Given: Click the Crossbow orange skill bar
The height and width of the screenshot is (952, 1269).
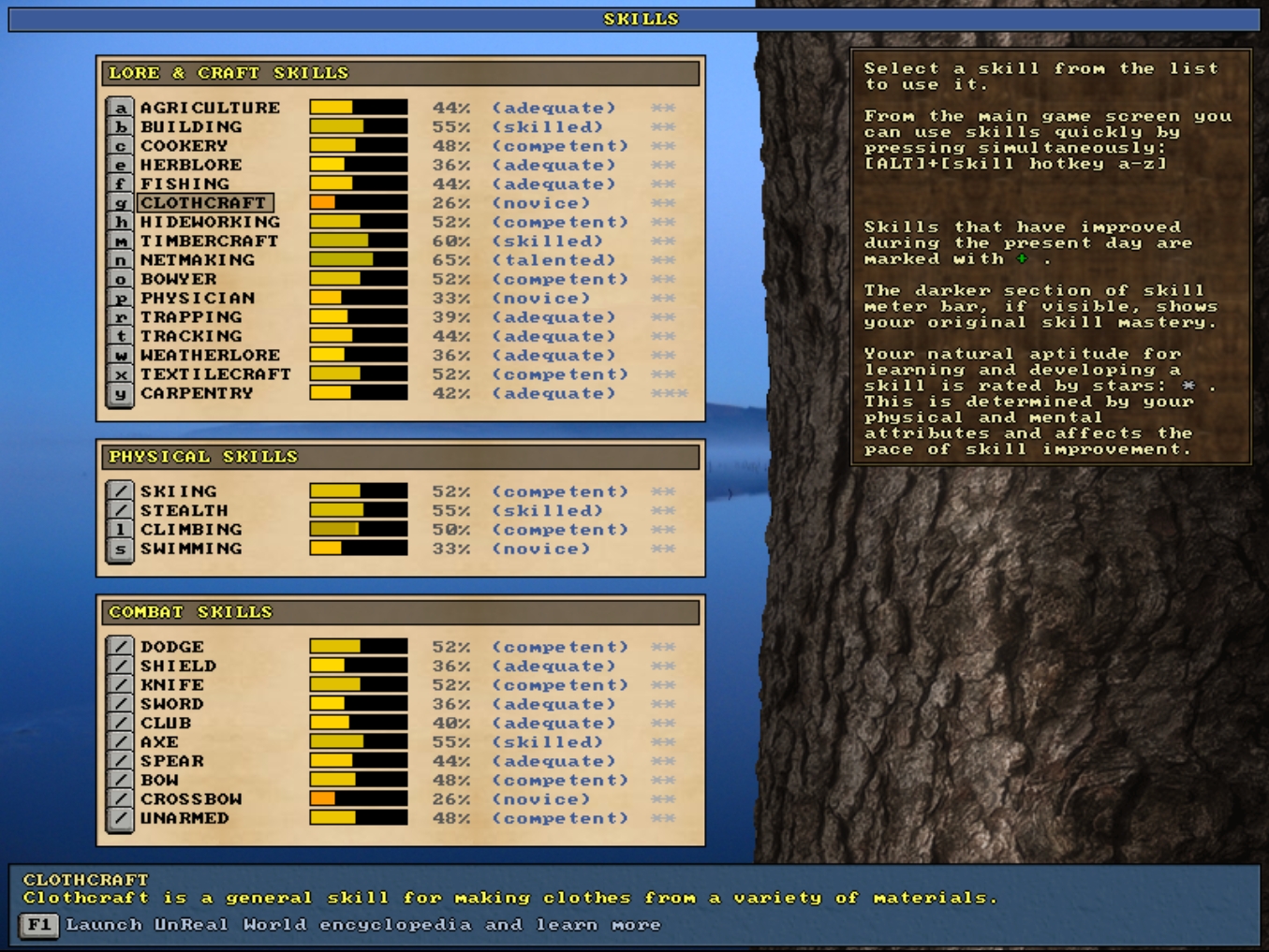Looking at the screenshot, I should [358, 799].
